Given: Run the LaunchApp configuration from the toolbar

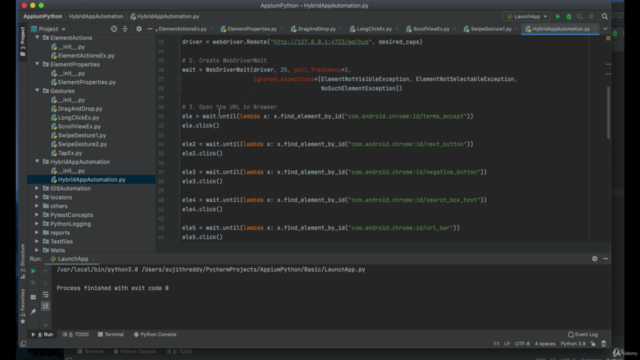Looking at the screenshot, I should [x=558, y=16].
